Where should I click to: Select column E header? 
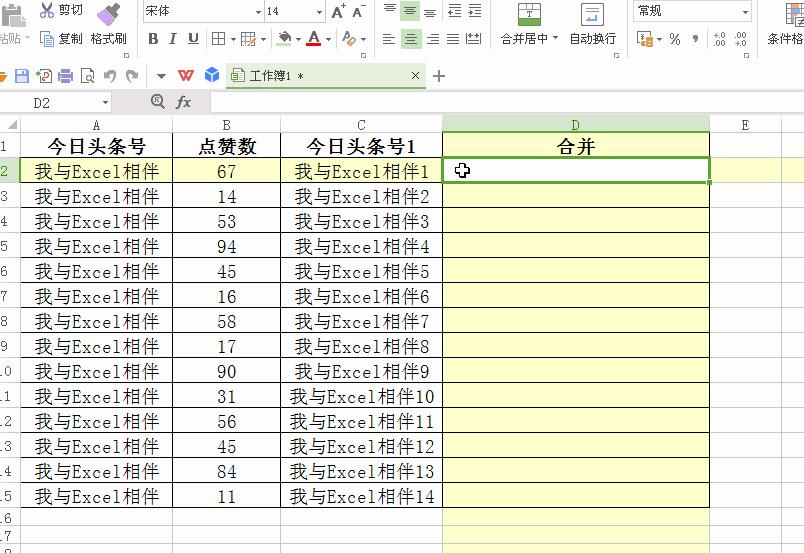[x=745, y=125]
